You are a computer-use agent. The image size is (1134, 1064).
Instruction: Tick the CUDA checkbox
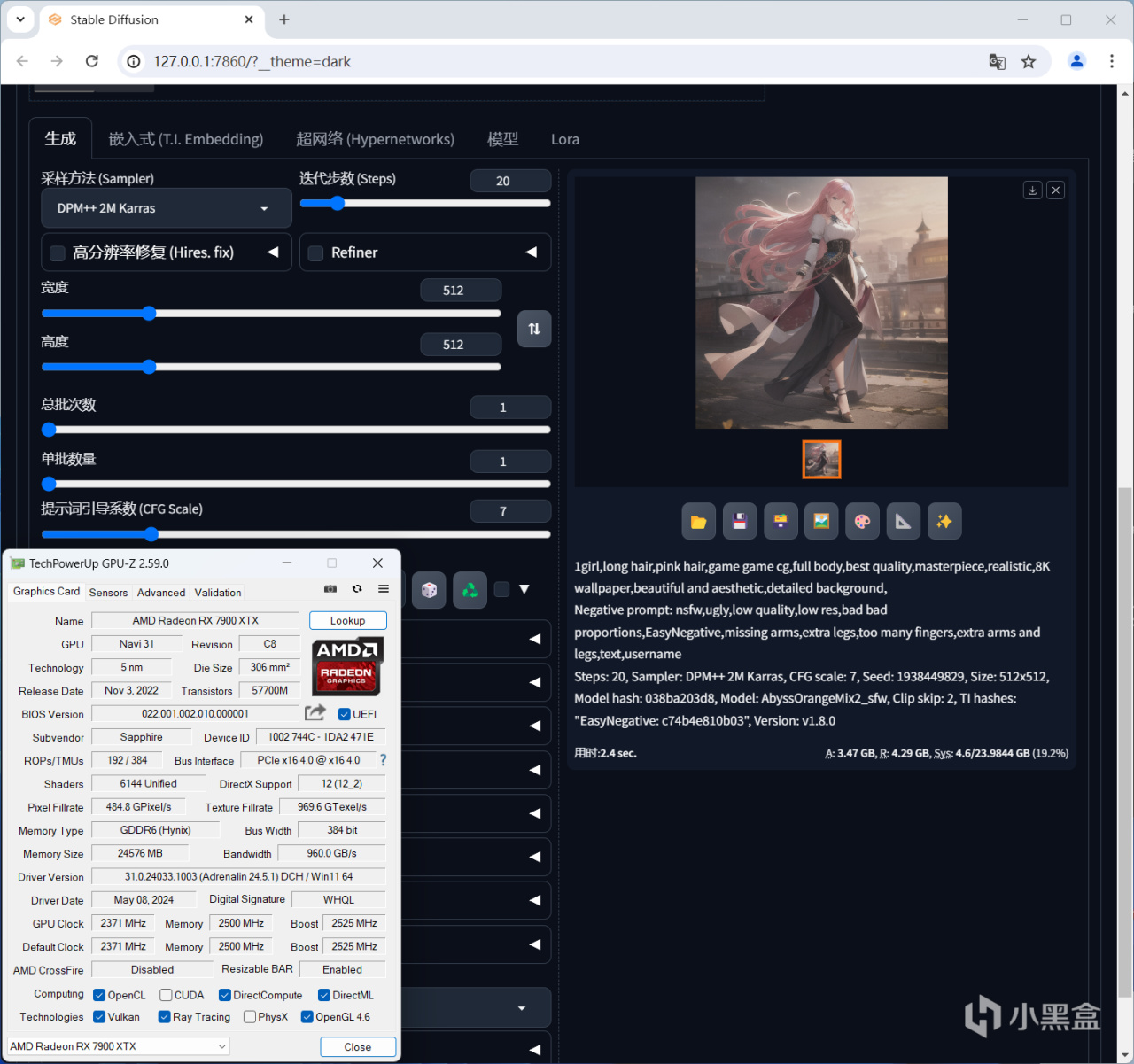click(x=166, y=995)
